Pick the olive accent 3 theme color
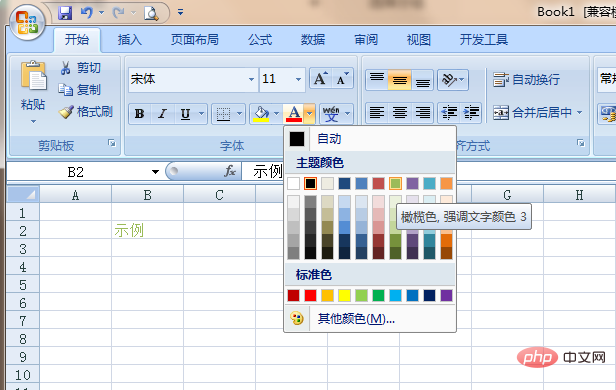Screen dimensions: 616x390 tap(395, 183)
